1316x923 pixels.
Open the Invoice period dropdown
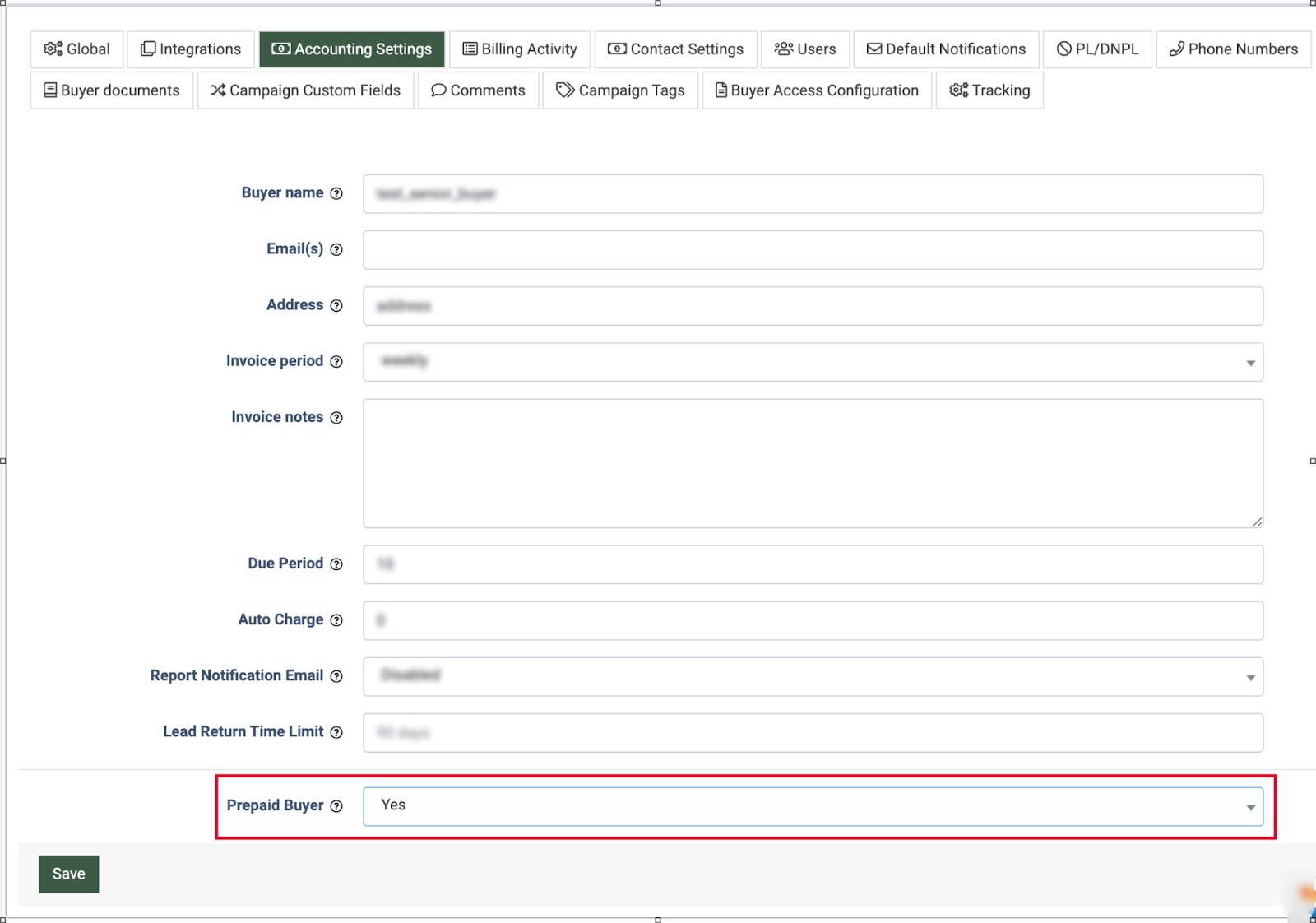point(813,362)
